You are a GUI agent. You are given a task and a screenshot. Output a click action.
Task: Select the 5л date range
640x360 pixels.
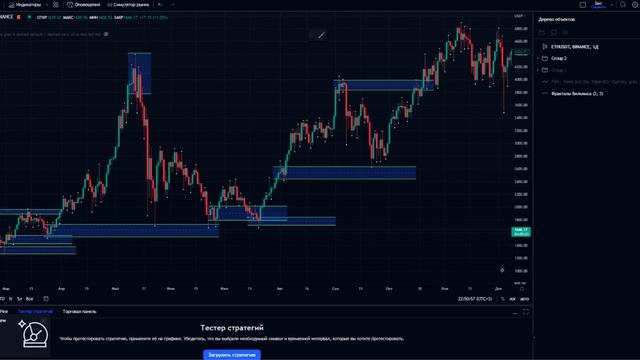(19, 299)
